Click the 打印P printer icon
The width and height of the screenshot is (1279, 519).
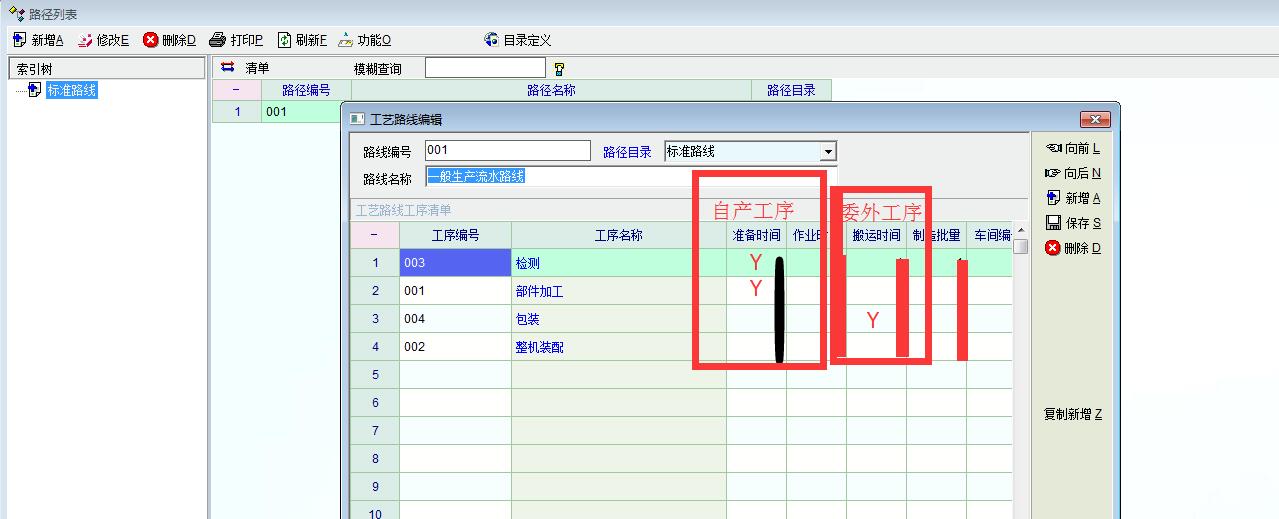click(218, 40)
